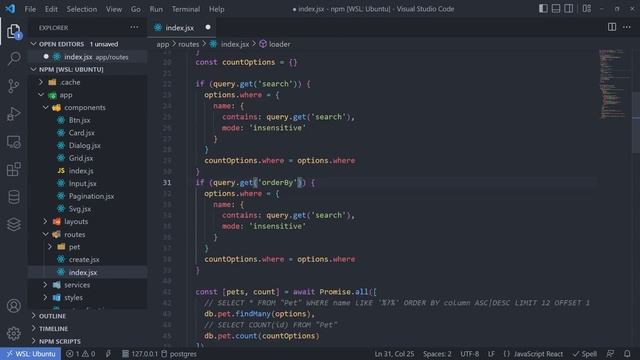
Task: Toggle the Spell checker status item
Action: [x=585, y=354]
